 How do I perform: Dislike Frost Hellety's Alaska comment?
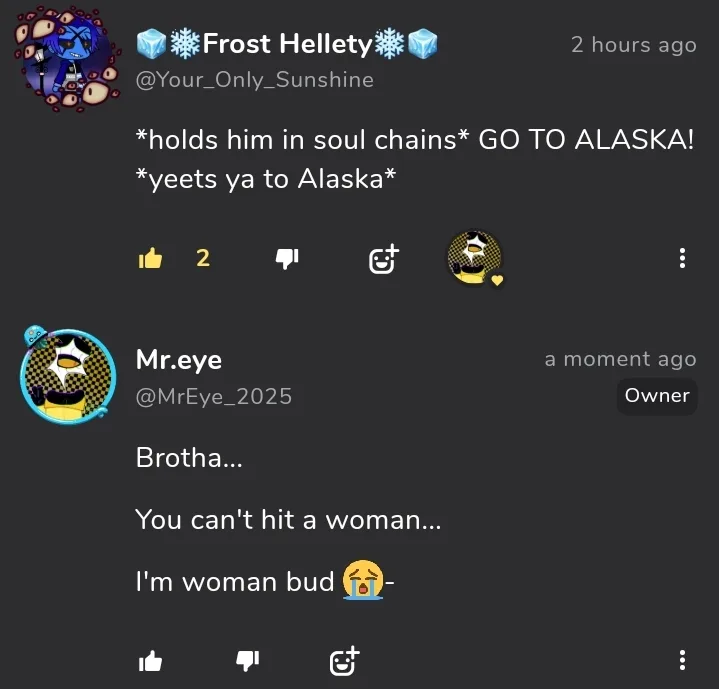(x=287, y=259)
